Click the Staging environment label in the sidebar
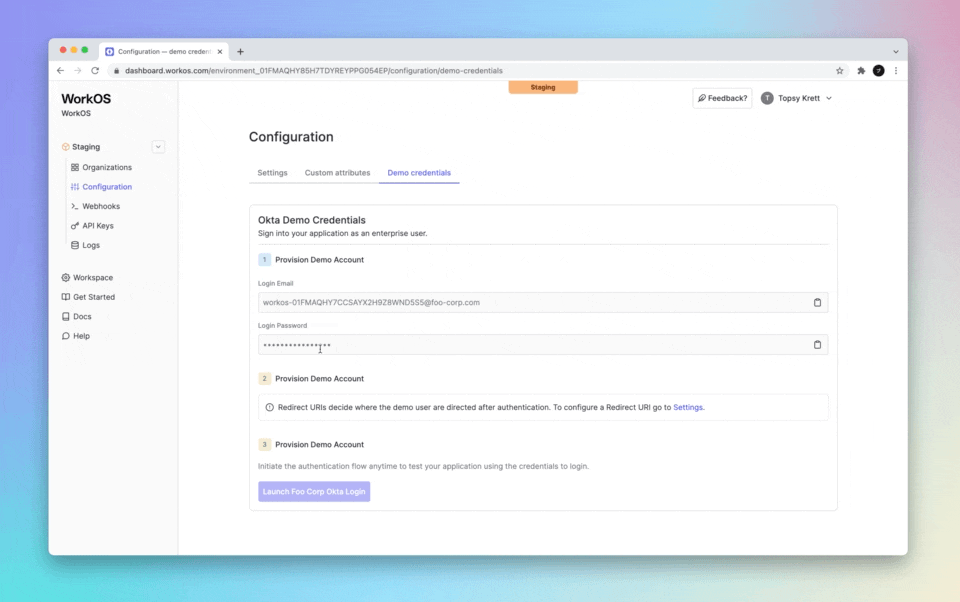The image size is (960, 602). [x=86, y=147]
